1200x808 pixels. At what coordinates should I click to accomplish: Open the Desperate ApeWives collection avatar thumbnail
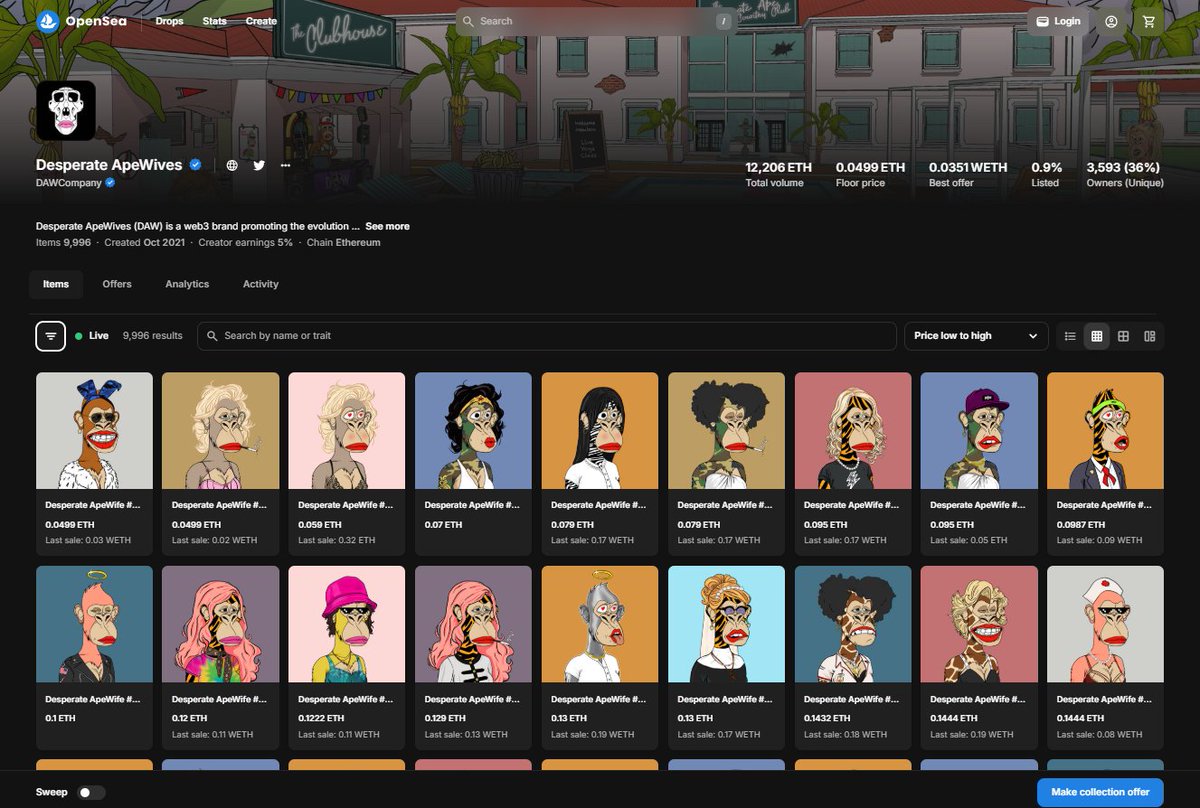[x=64, y=110]
